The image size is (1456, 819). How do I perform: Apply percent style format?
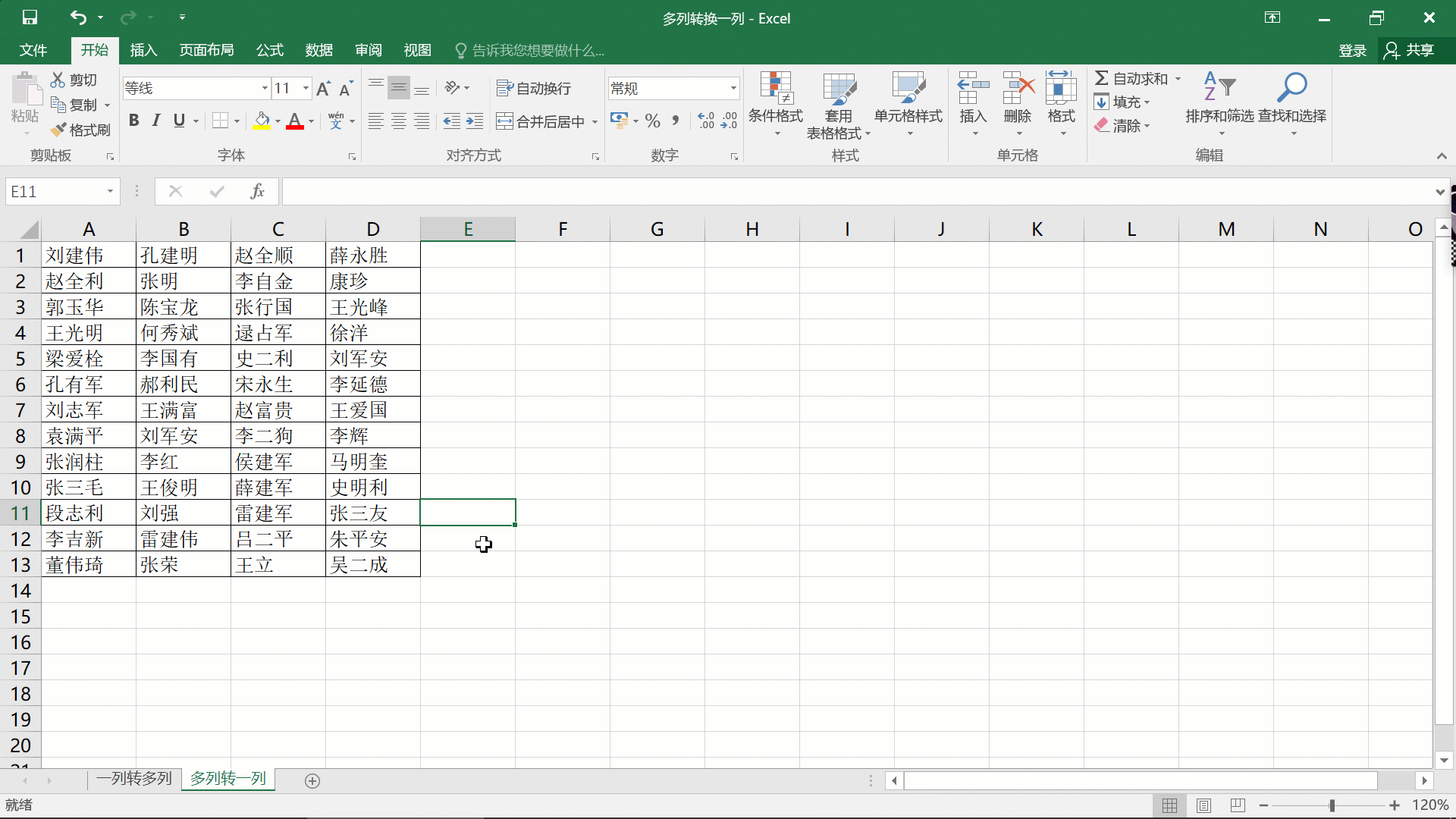pyautogui.click(x=652, y=121)
